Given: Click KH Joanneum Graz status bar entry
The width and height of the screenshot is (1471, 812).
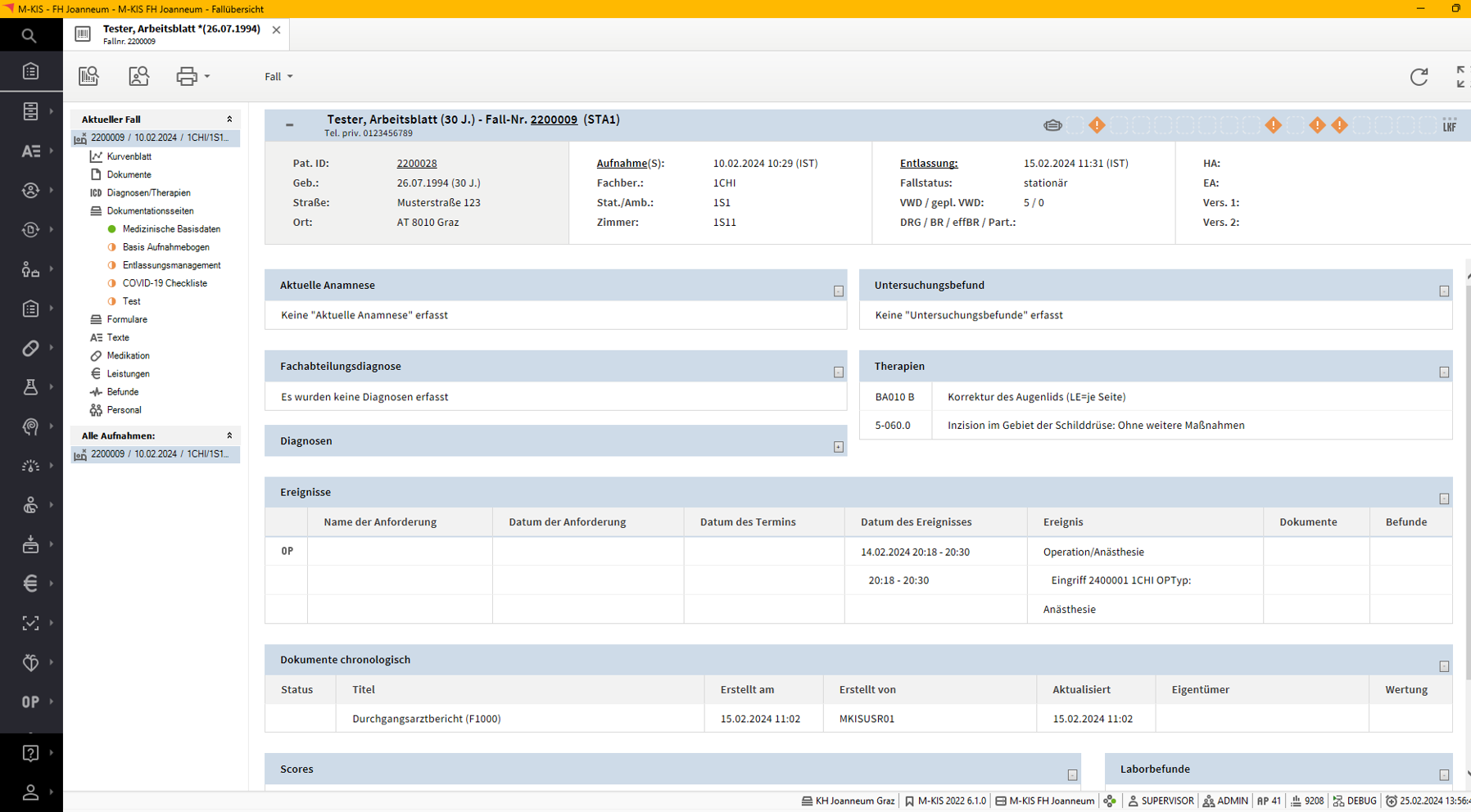Looking at the screenshot, I should click(x=848, y=801).
